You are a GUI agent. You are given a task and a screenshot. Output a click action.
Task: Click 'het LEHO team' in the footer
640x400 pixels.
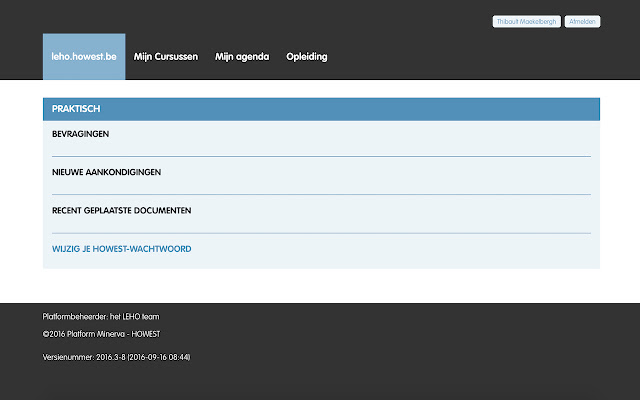tap(134, 316)
